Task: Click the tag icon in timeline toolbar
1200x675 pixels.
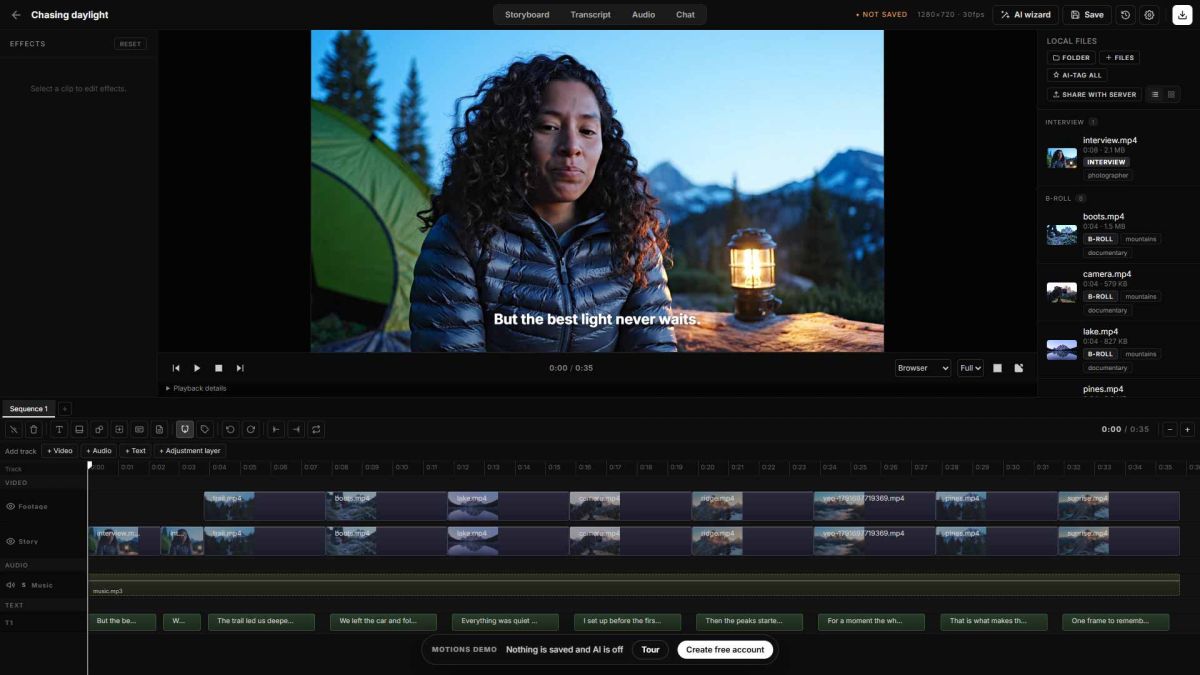Action: coord(204,429)
